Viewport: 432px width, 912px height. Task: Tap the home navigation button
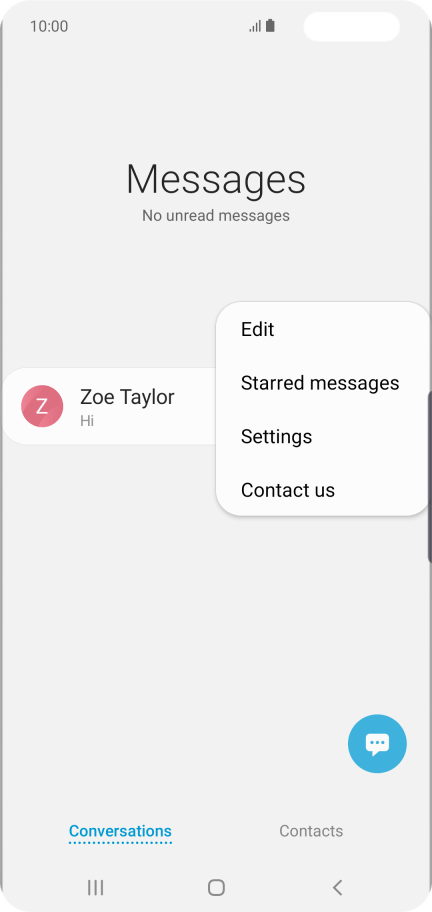(216, 887)
